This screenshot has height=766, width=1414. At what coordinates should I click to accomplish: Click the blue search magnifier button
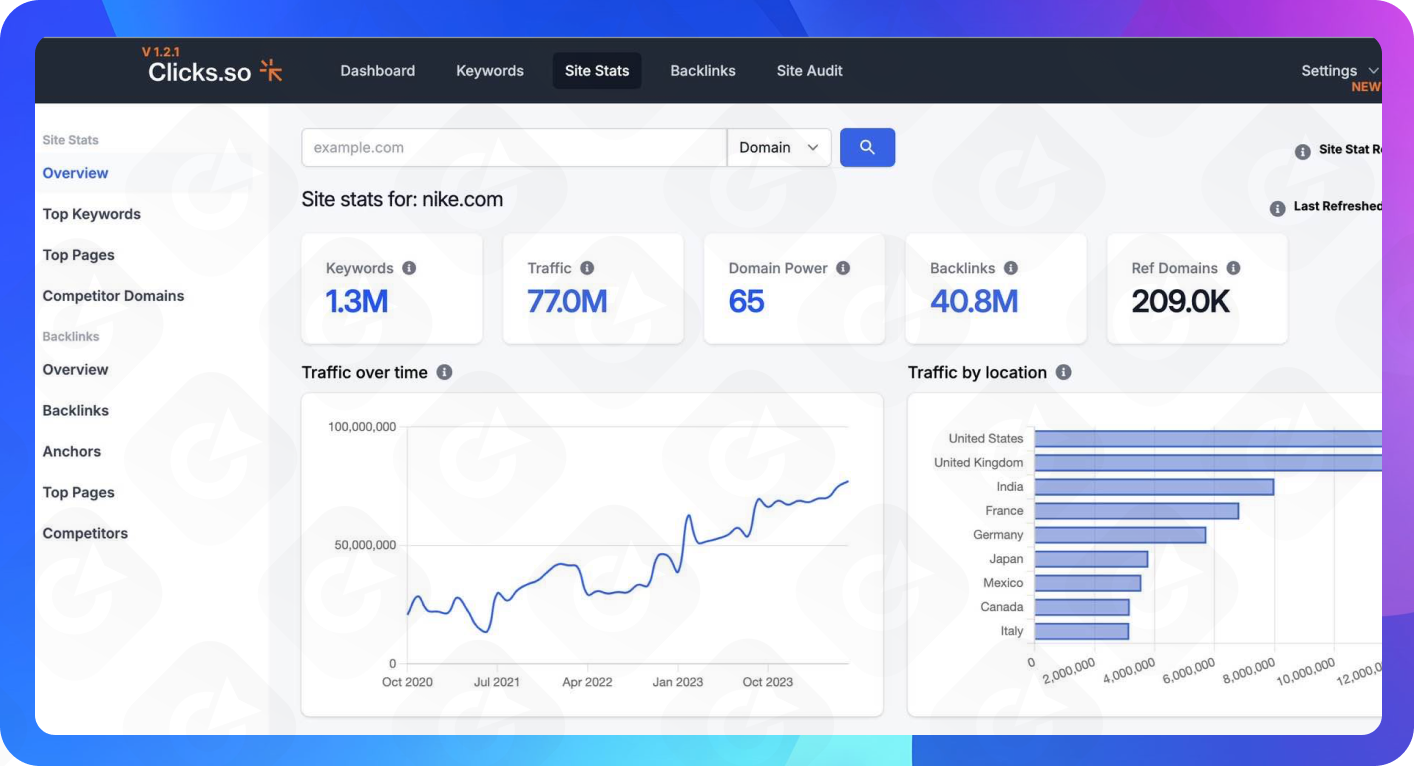coord(867,147)
